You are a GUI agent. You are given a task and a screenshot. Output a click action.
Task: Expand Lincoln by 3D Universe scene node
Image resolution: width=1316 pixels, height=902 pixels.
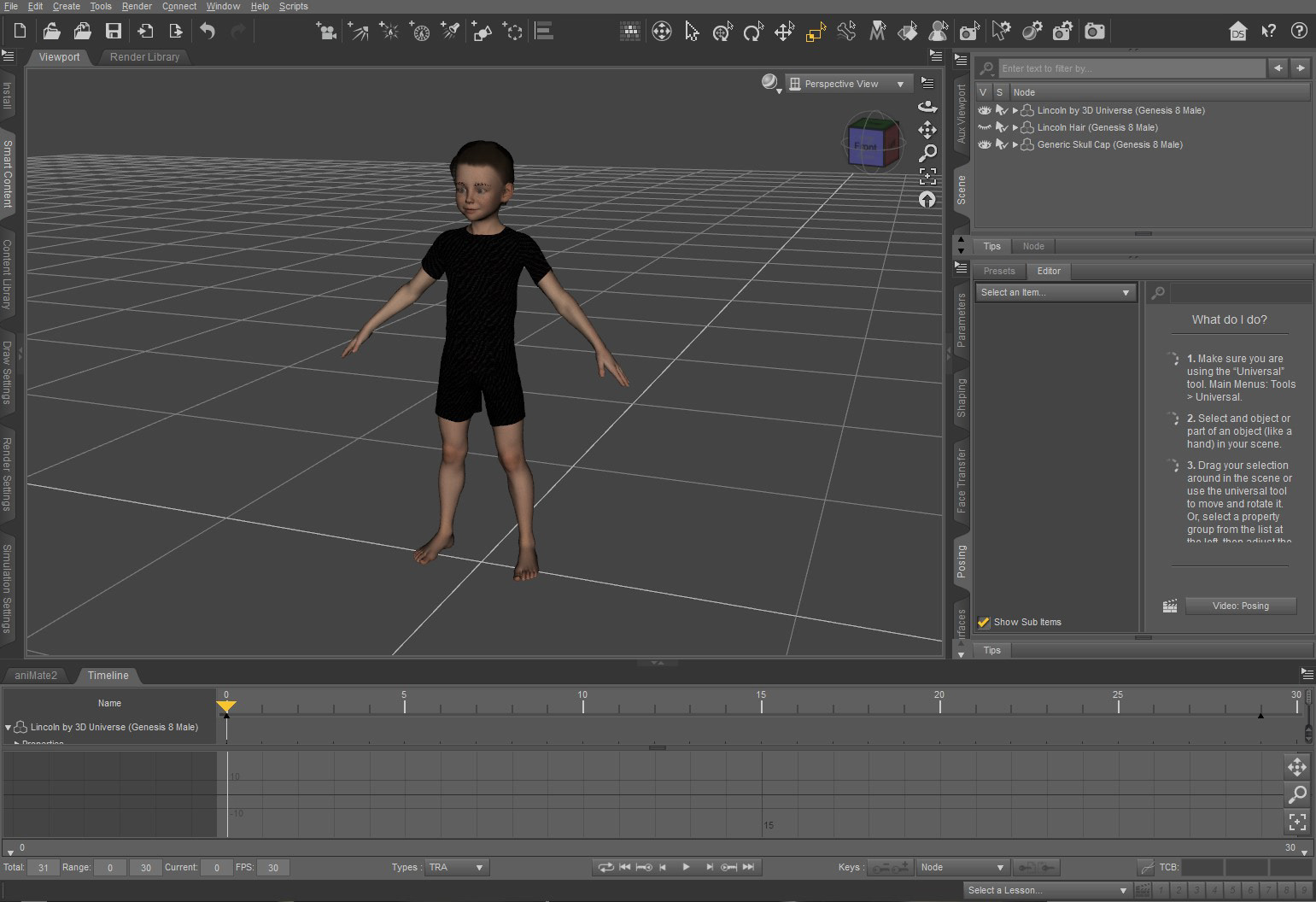(x=1015, y=110)
